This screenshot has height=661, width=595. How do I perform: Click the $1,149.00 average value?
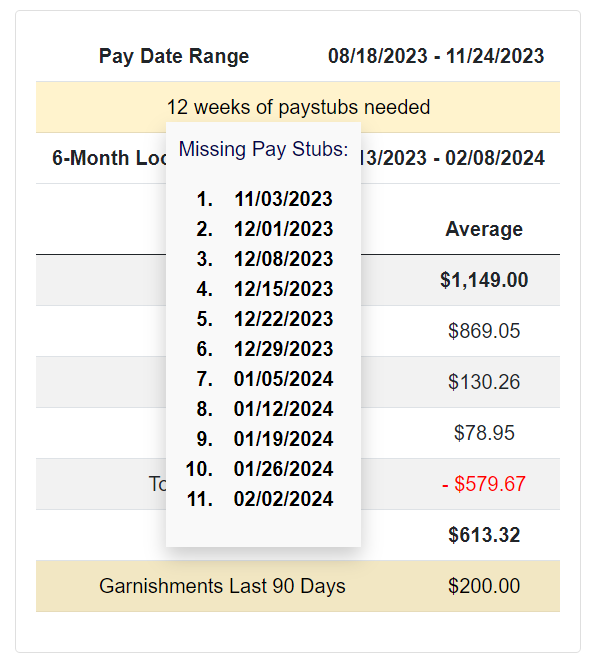[484, 280]
